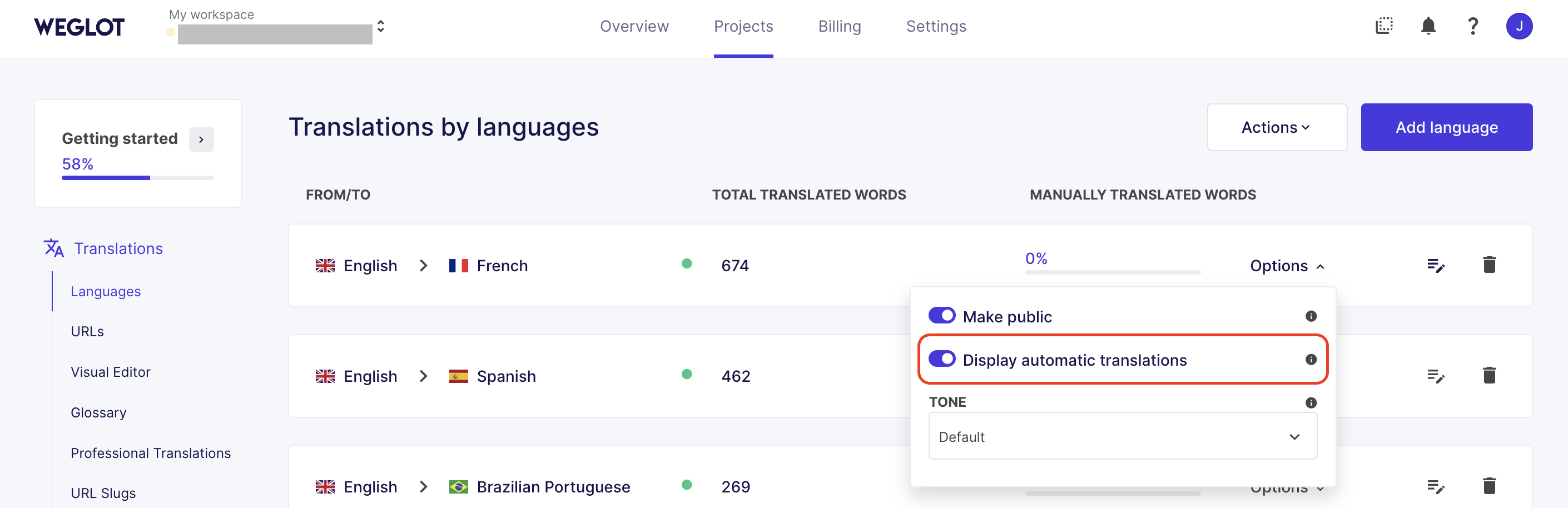This screenshot has height=508, width=1568.
Task: Edit the French translations list icon
Action: pyautogui.click(x=1435, y=266)
